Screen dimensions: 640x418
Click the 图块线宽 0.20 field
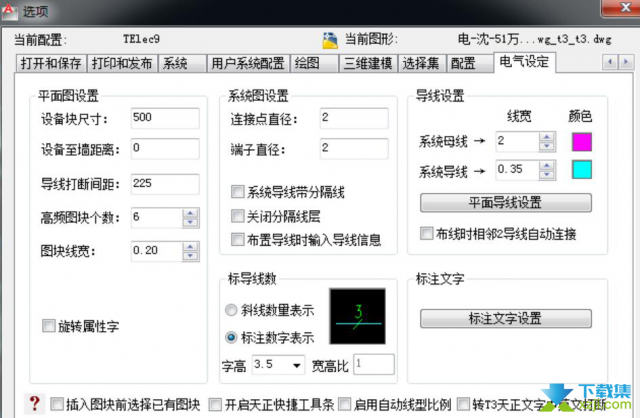point(157,251)
